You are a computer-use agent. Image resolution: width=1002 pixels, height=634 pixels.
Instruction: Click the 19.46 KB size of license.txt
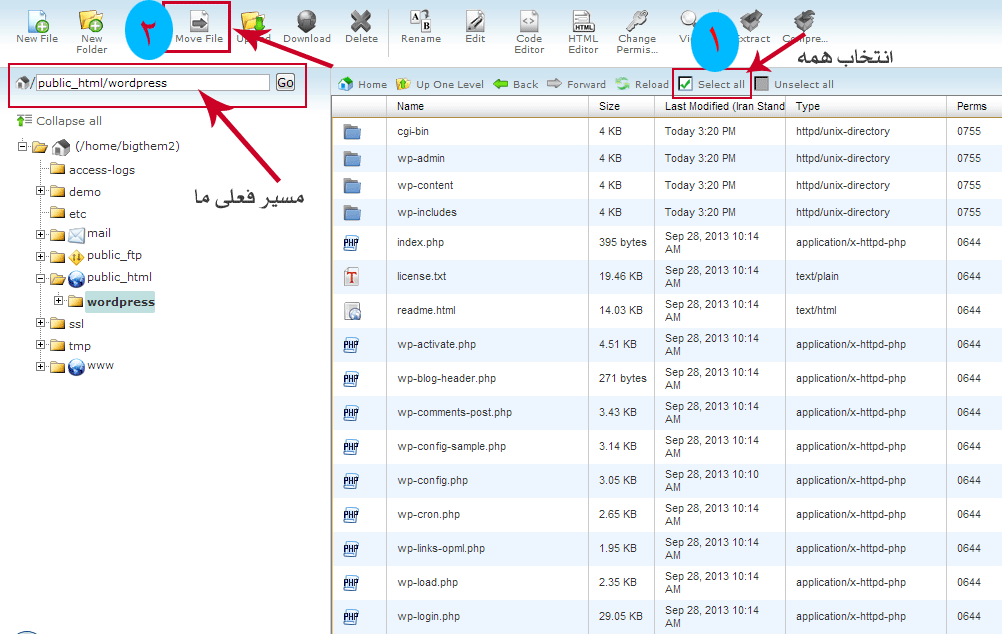[620, 277]
